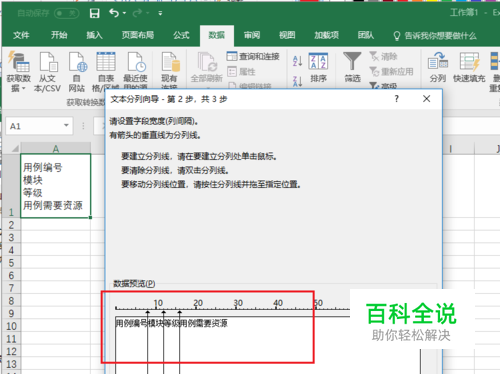Open the 加载项 ribbon tab
Viewport: 500px width, 374px height.
coord(326,35)
